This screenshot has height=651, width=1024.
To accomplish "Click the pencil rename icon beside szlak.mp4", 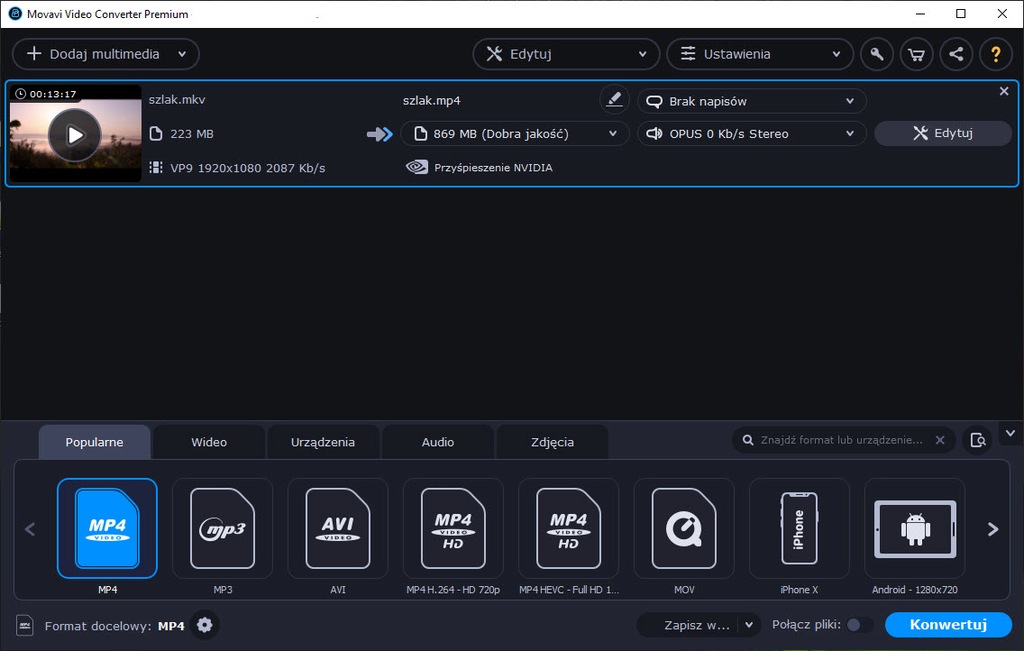I will [614, 100].
